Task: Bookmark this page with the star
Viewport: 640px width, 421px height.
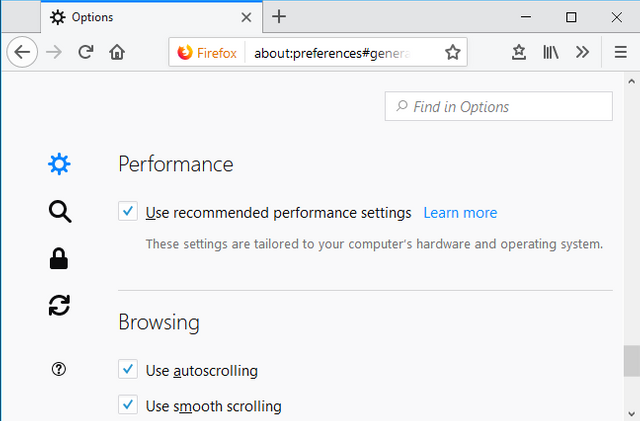Action: click(x=452, y=52)
